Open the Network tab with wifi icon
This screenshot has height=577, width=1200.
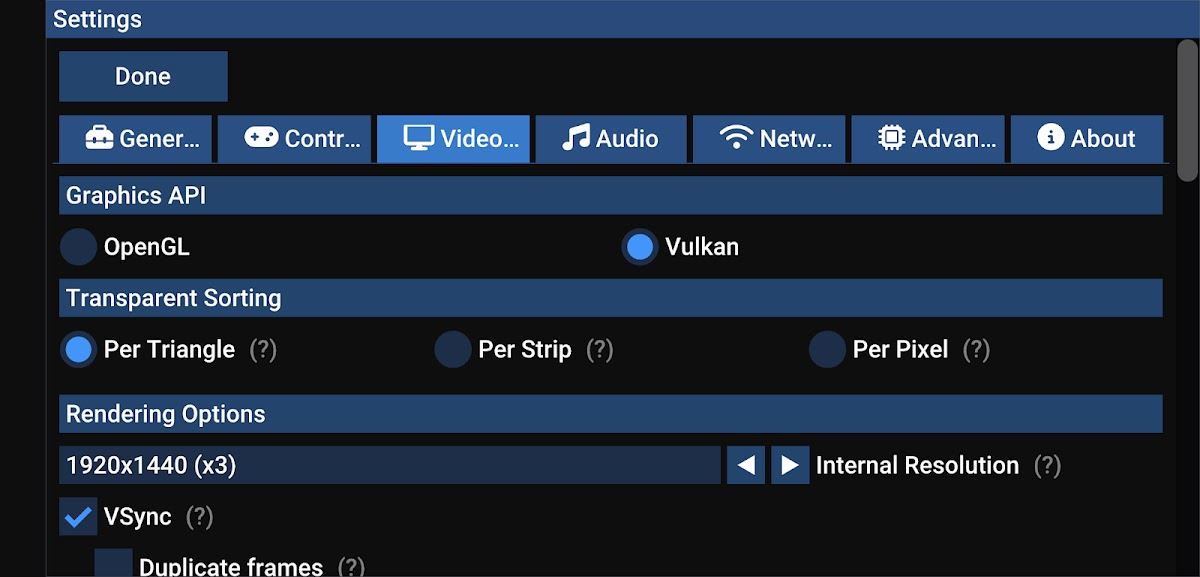pos(769,139)
